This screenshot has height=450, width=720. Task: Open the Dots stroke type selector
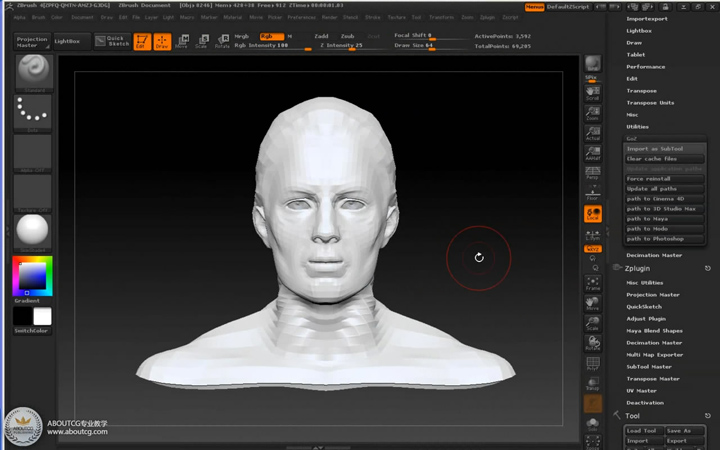click(33, 113)
